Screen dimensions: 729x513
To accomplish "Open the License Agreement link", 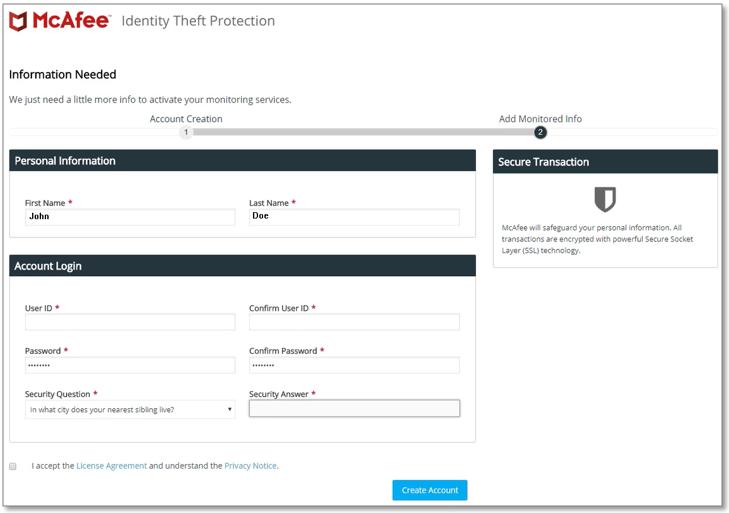I will [111, 466].
